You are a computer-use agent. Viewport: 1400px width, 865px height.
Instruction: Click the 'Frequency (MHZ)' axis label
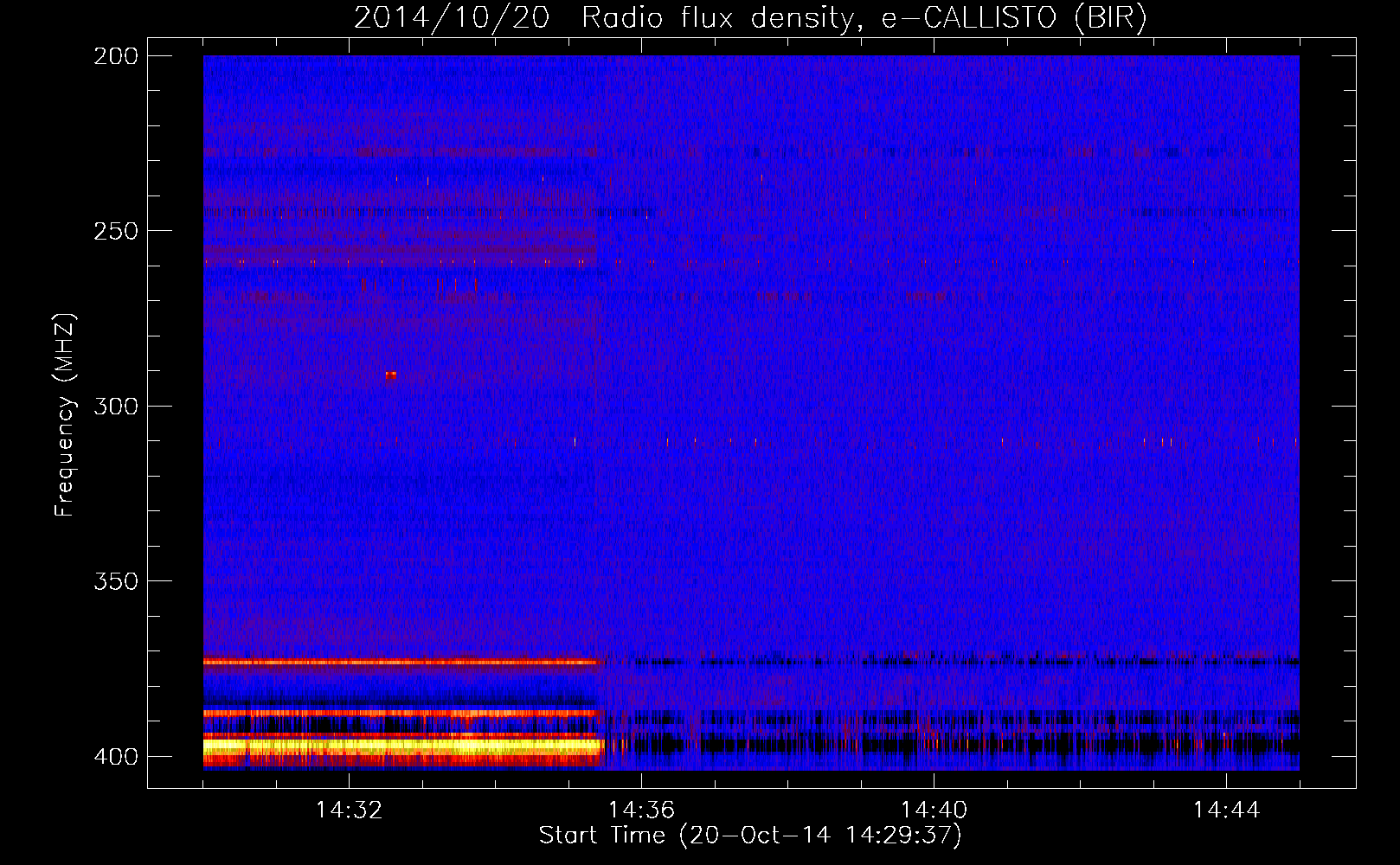[x=65, y=414]
